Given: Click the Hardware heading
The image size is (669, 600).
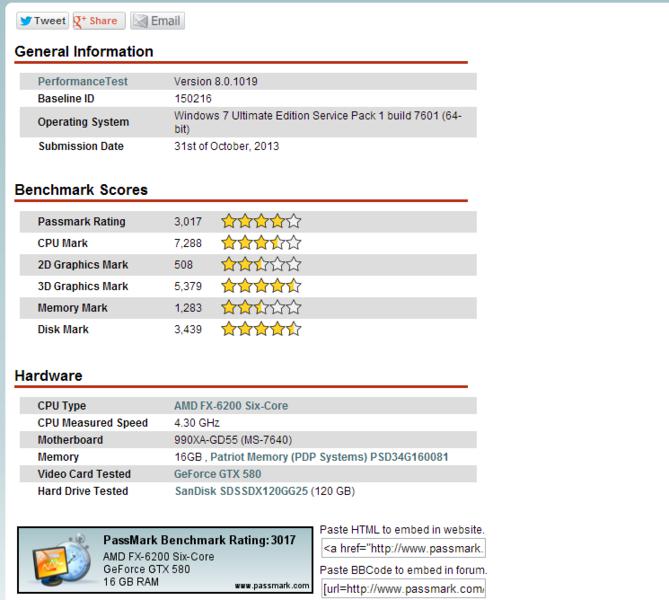Looking at the screenshot, I should pos(49,376).
